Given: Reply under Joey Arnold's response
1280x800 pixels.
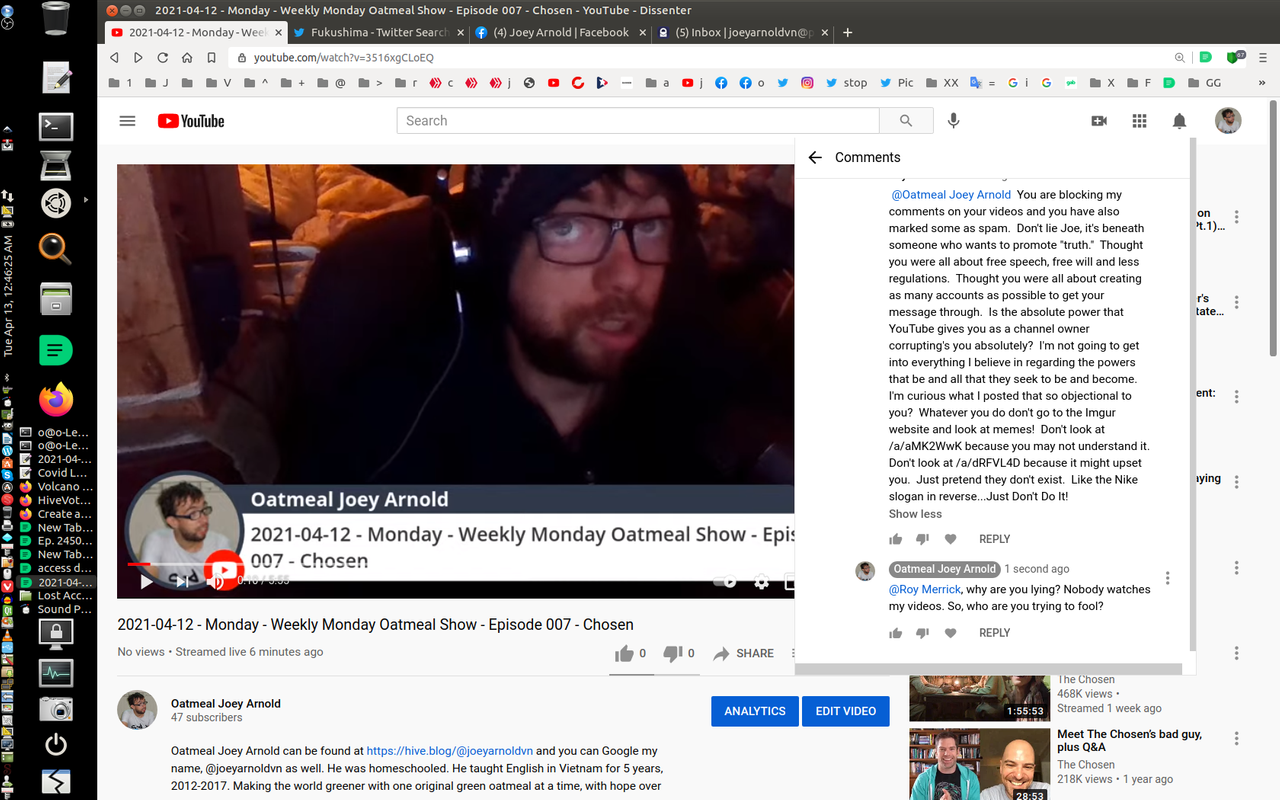Looking at the screenshot, I should click(994, 633).
